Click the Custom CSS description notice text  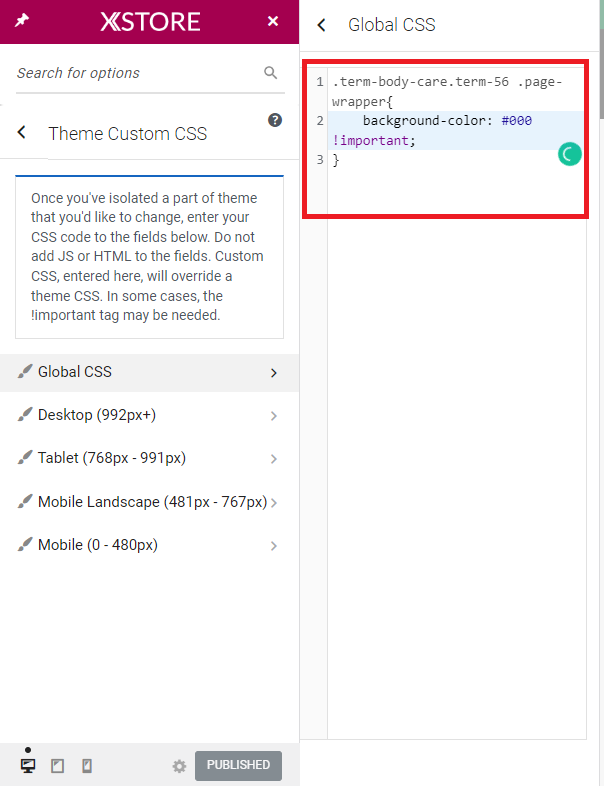(149, 257)
